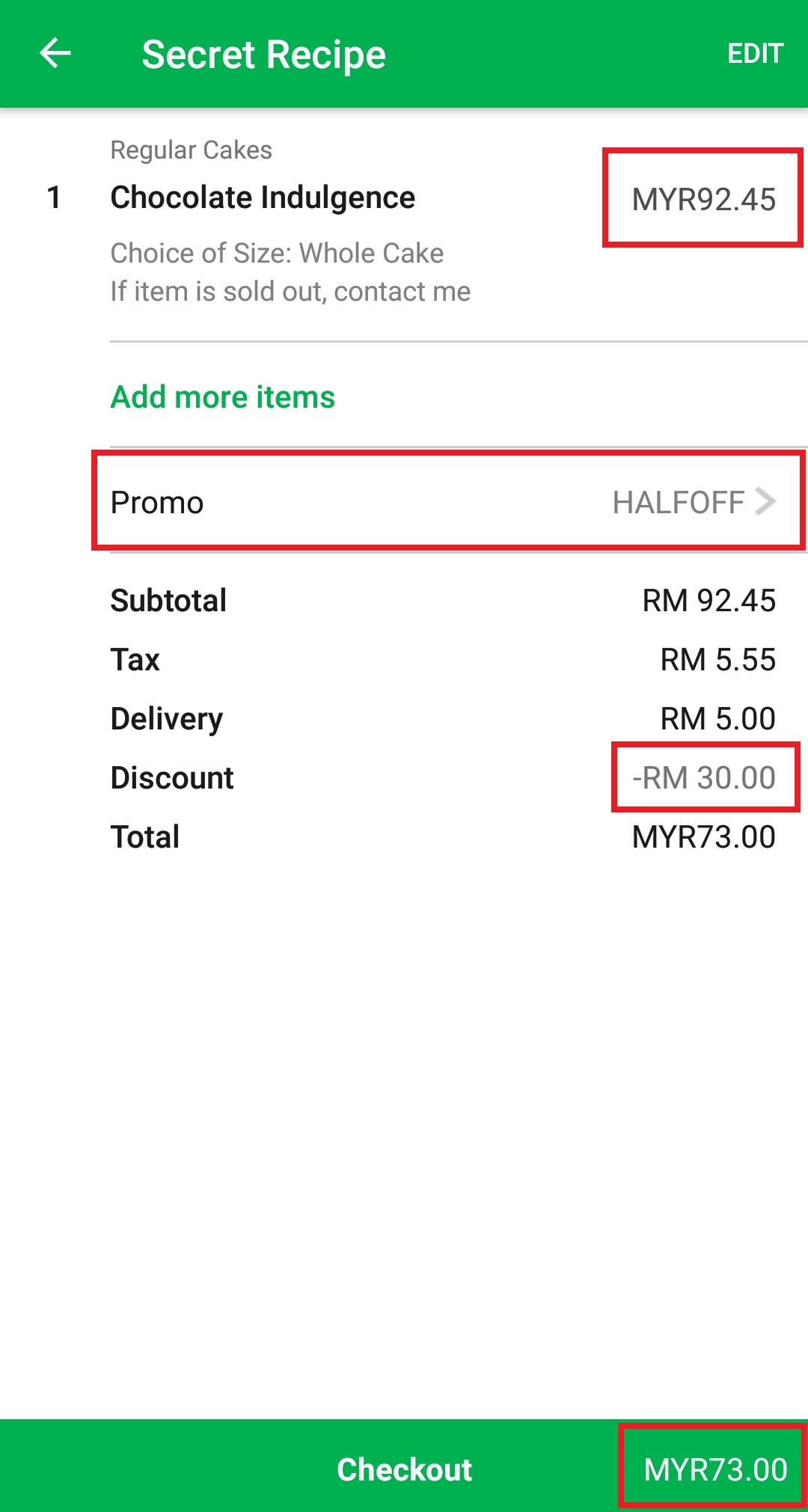Tap the back arrow icon

(x=55, y=54)
